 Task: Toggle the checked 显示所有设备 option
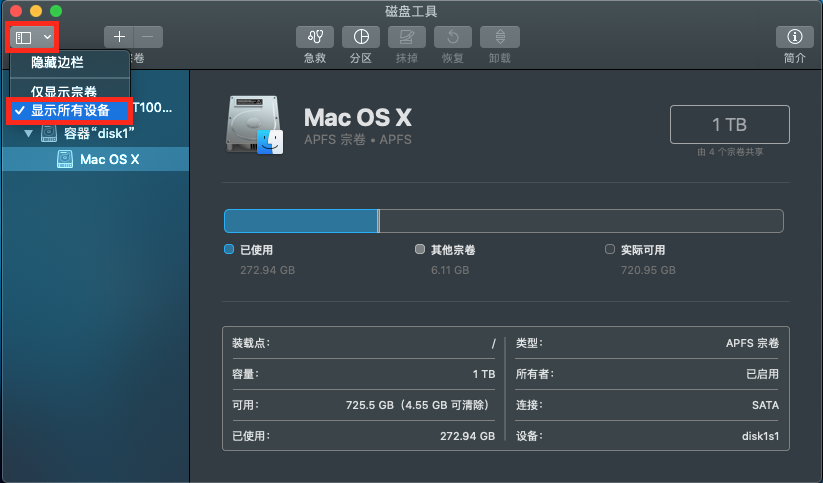coord(70,110)
